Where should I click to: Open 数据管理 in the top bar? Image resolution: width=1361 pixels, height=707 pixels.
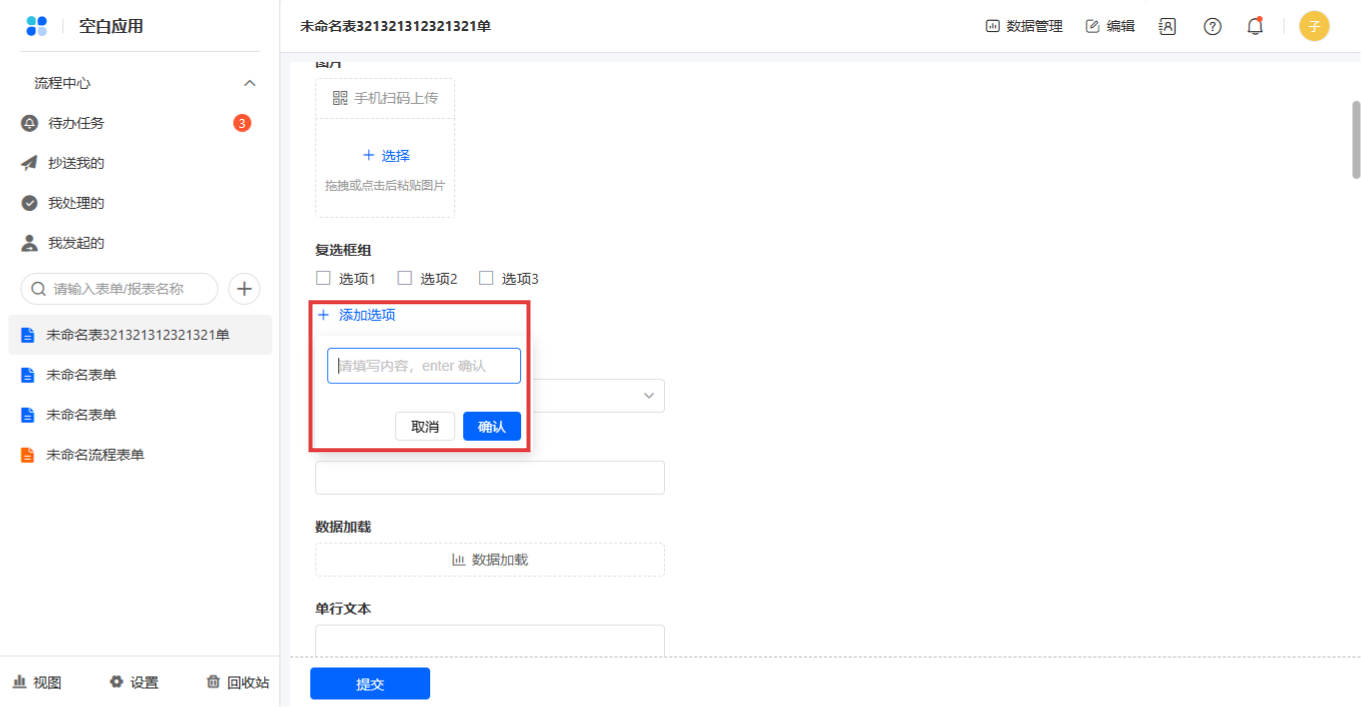click(1024, 27)
